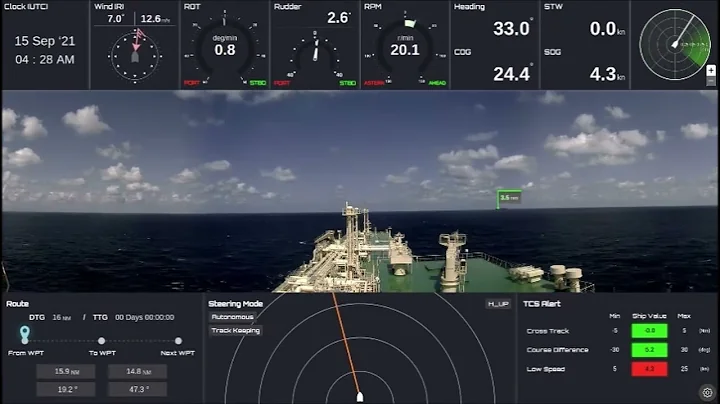Select Autonomous steering mode
This screenshot has height=404, width=720.
[x=232, y=317]
